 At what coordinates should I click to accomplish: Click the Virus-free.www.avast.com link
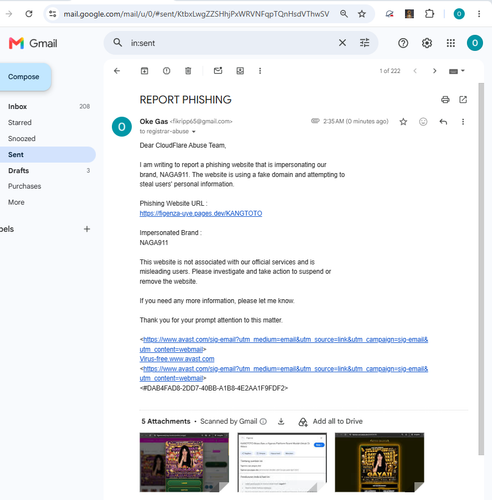(x=177, y=359)
